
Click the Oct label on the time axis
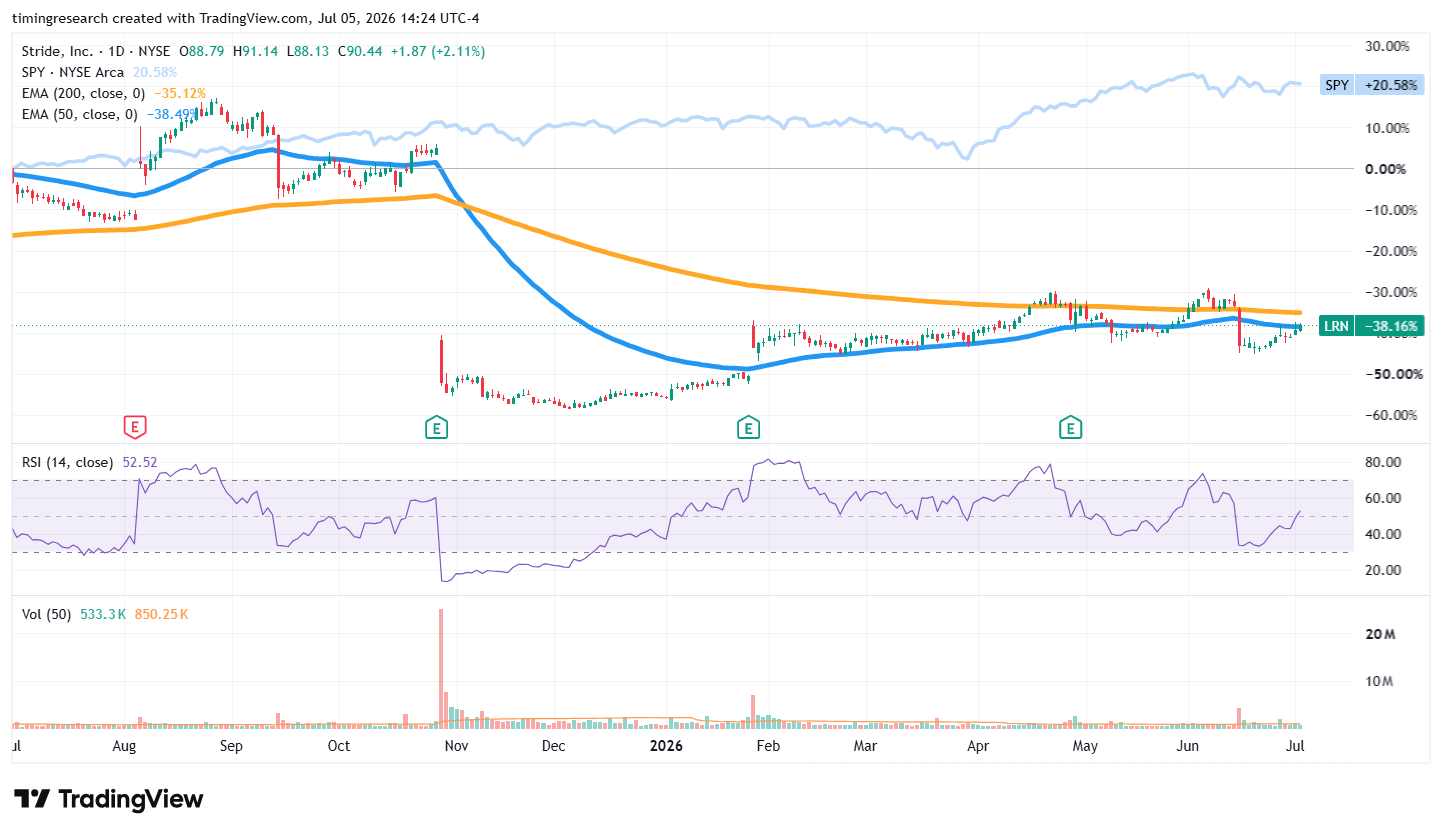point(339,746)
